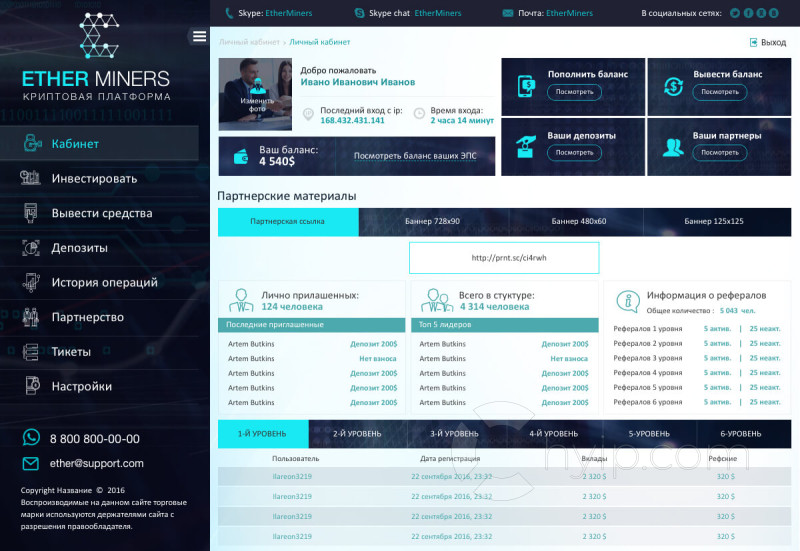Viewport: 800px width, 551px height.
Task: Click the Тикеты sidebar icon
Action: coord(31,352)
